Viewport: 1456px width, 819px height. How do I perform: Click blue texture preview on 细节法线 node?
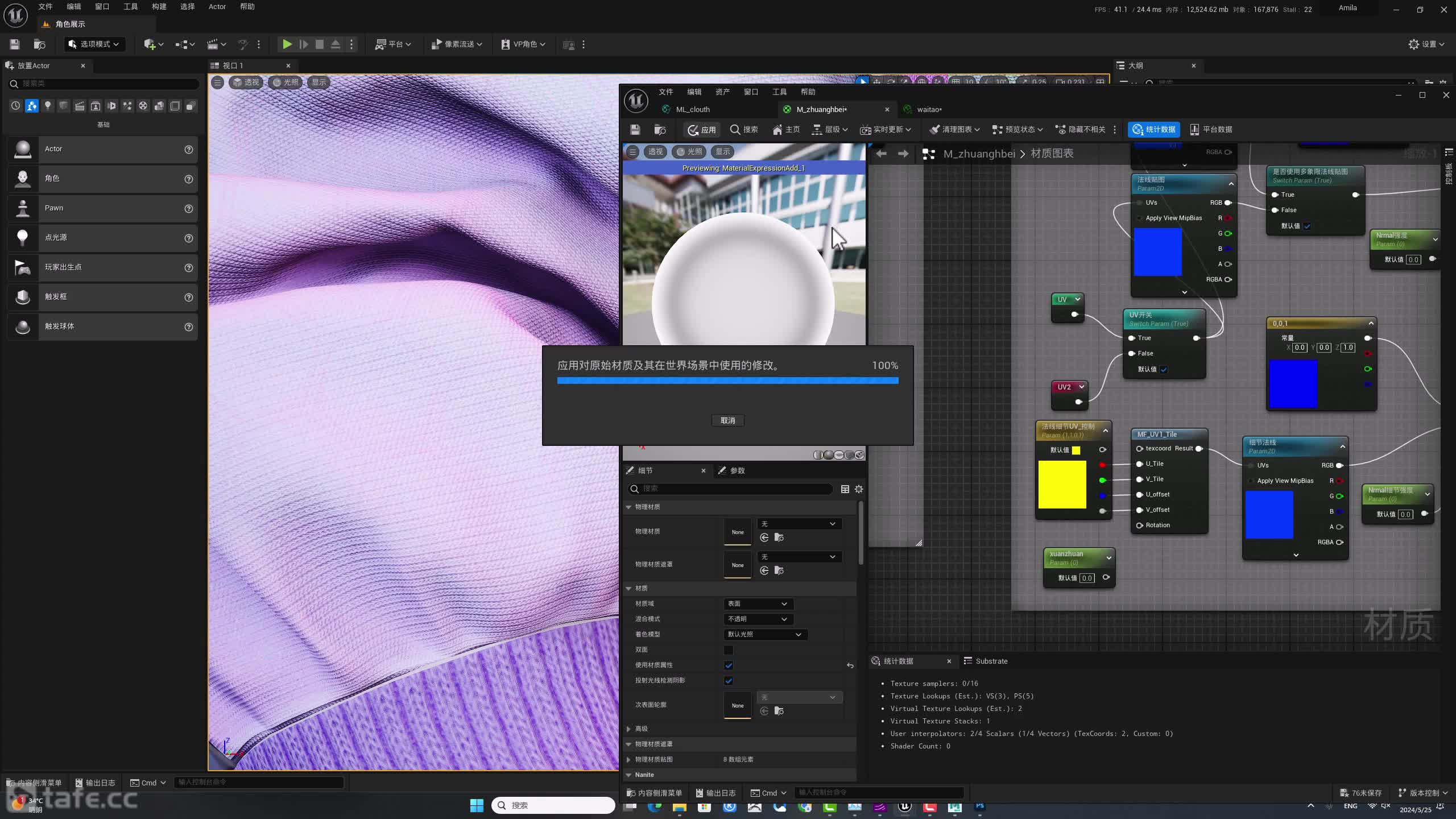1269,515
